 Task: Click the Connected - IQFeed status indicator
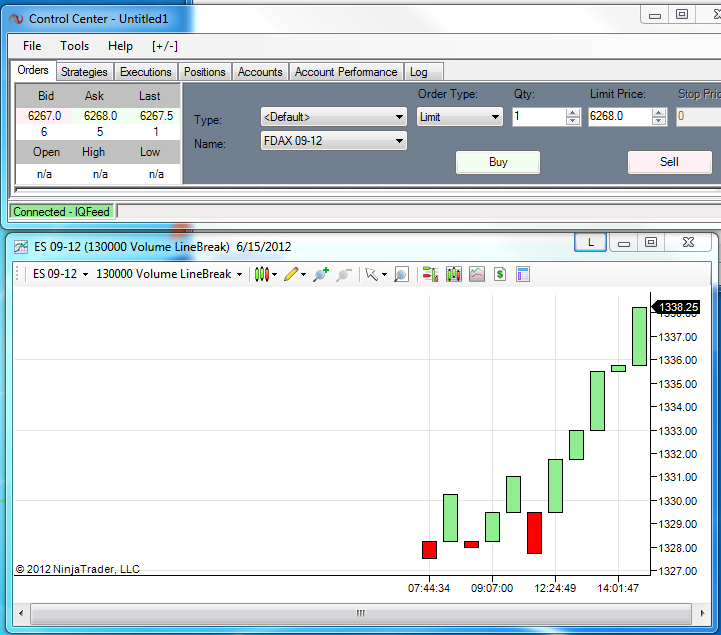[62, 212]
